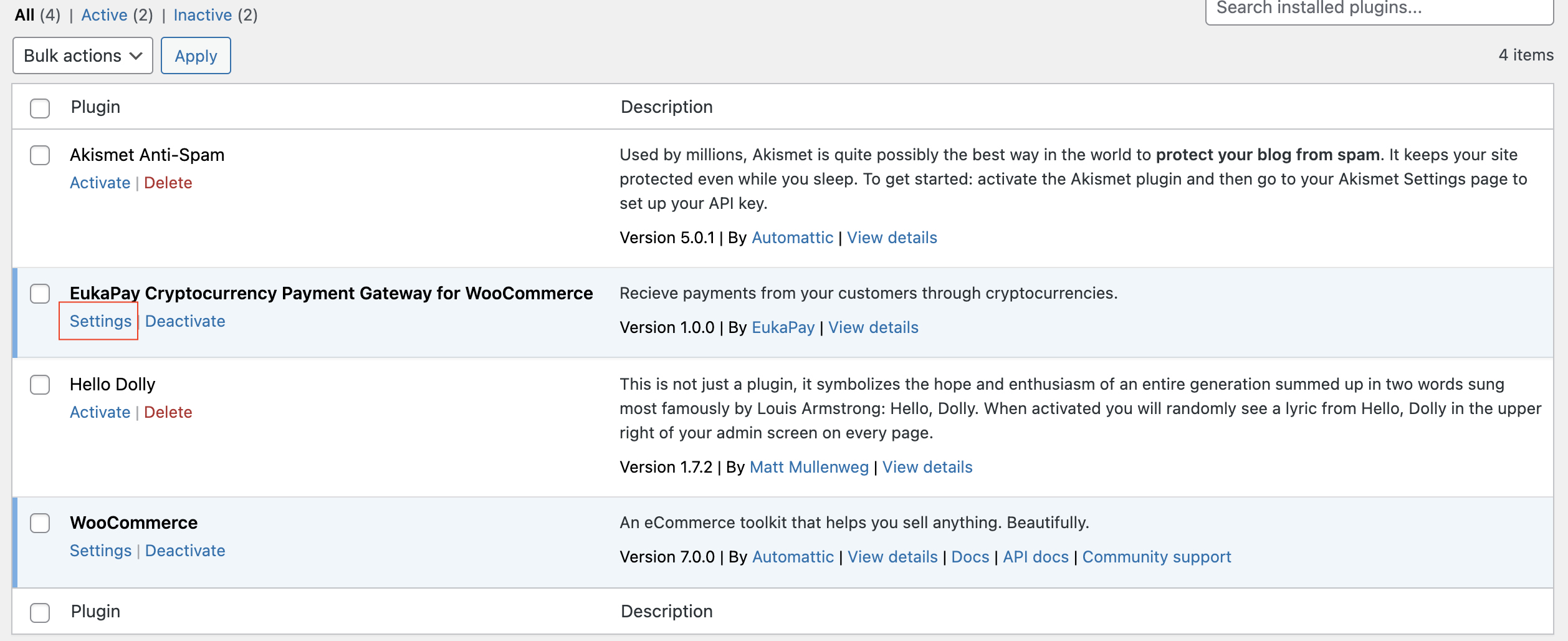This screenshot has height=641, width=1568.
Task: Check the Hello Dolly plugin checkbox
Action: tap(40, 385)
